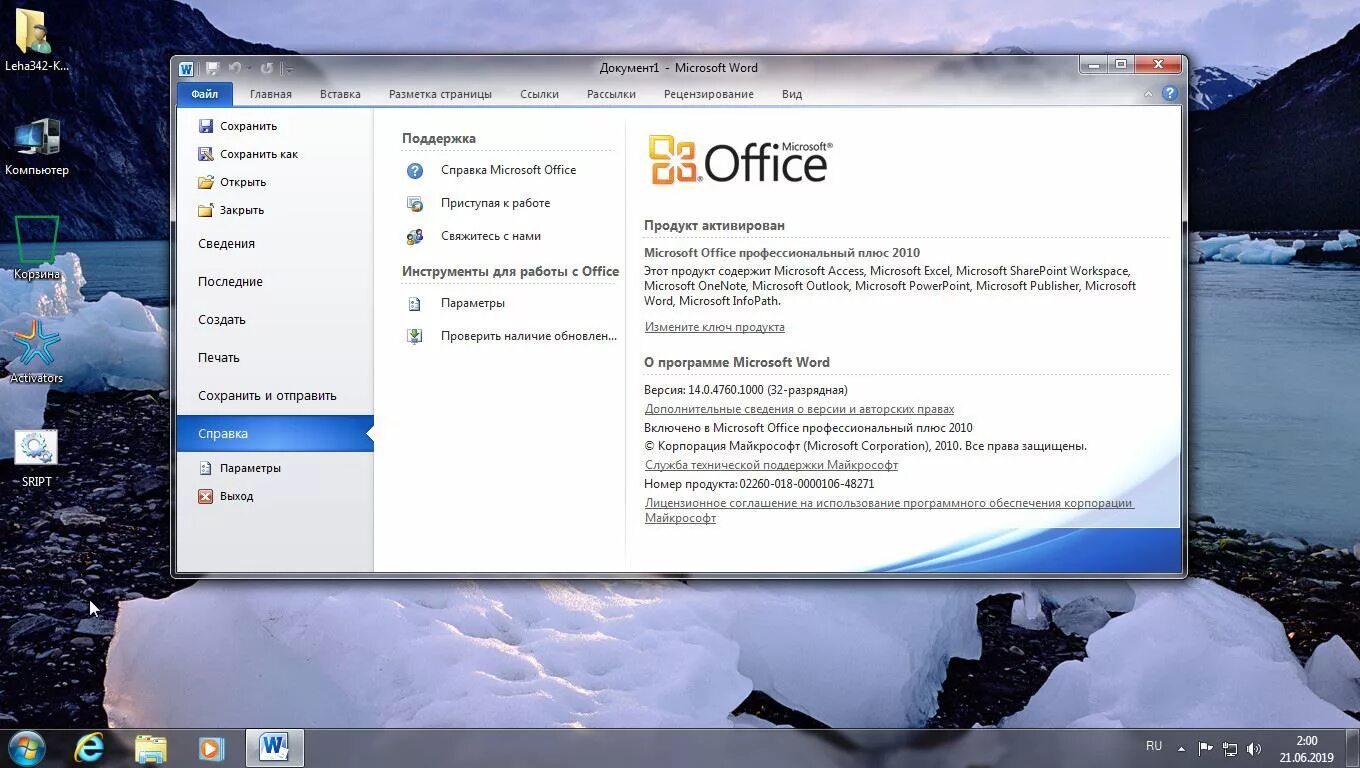Screen dimensions: 1360x768
Task: Select the highlighted Справка menu item
Action: click(275, 434)
